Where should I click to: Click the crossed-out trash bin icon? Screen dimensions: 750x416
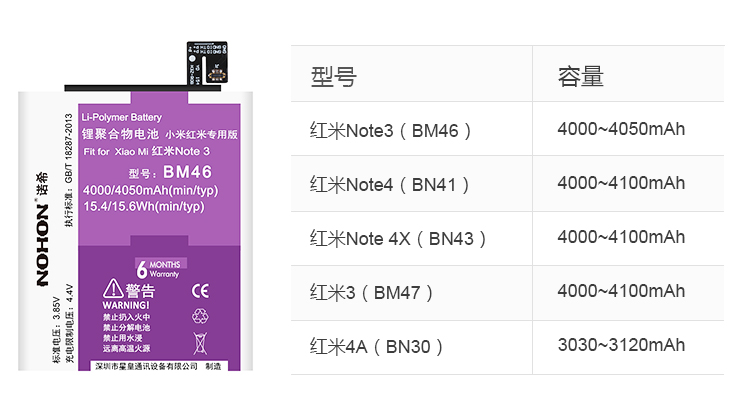[198, 345]
